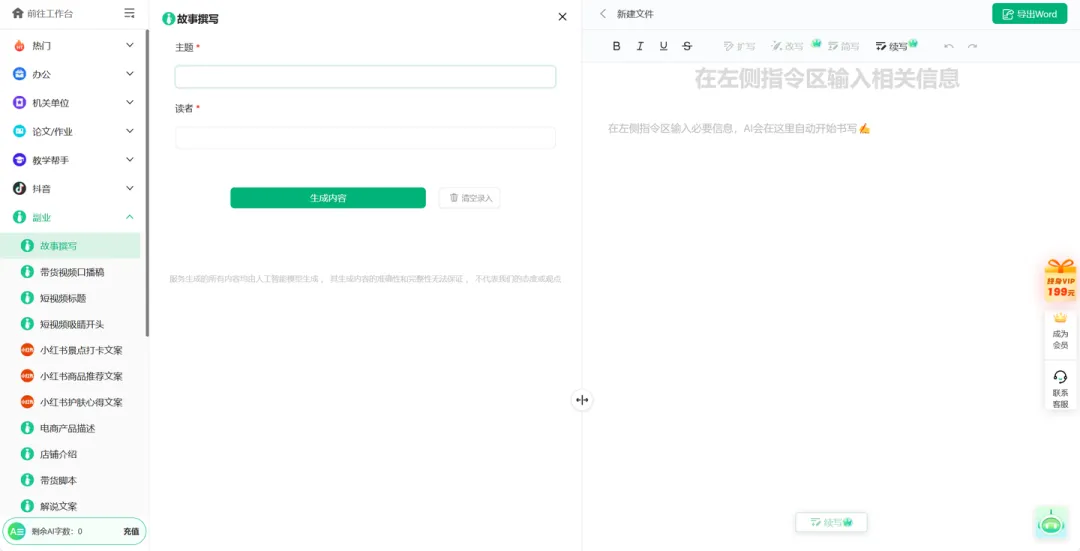Click the AI word count badge icon
The width and height of the screenshot is (1080, 551).
pos(17,531)
